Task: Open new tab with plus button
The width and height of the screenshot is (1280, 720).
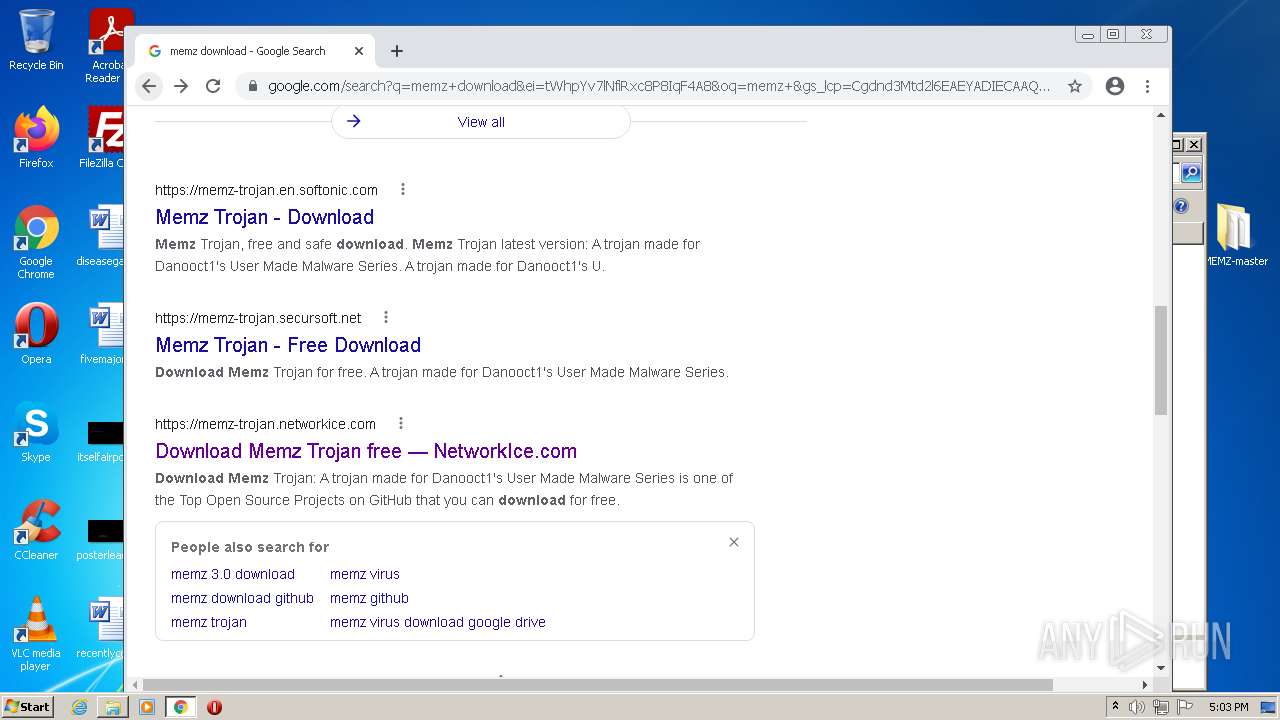Action: [397, 51]
